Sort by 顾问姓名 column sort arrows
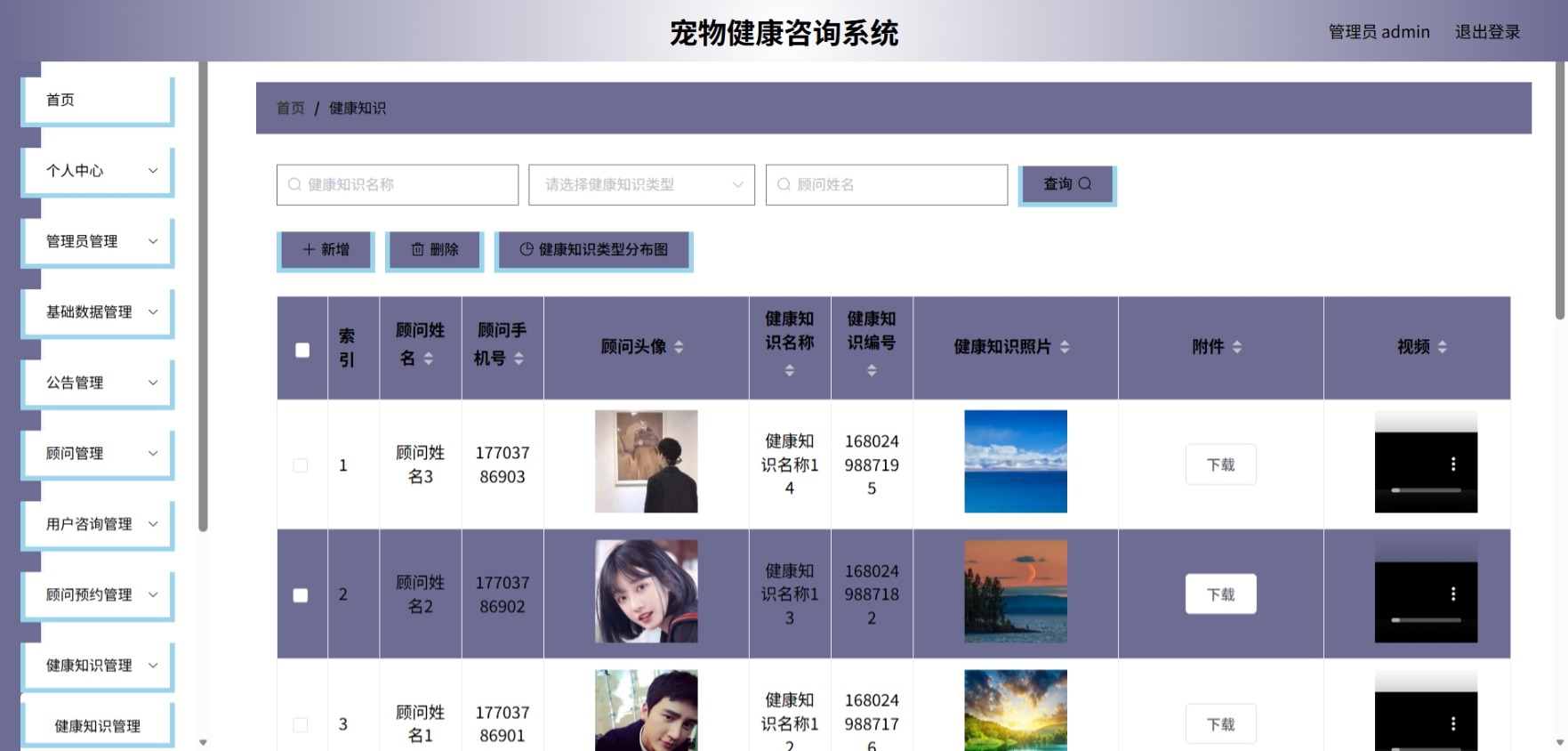1568x751 pixels. [429, 359]
